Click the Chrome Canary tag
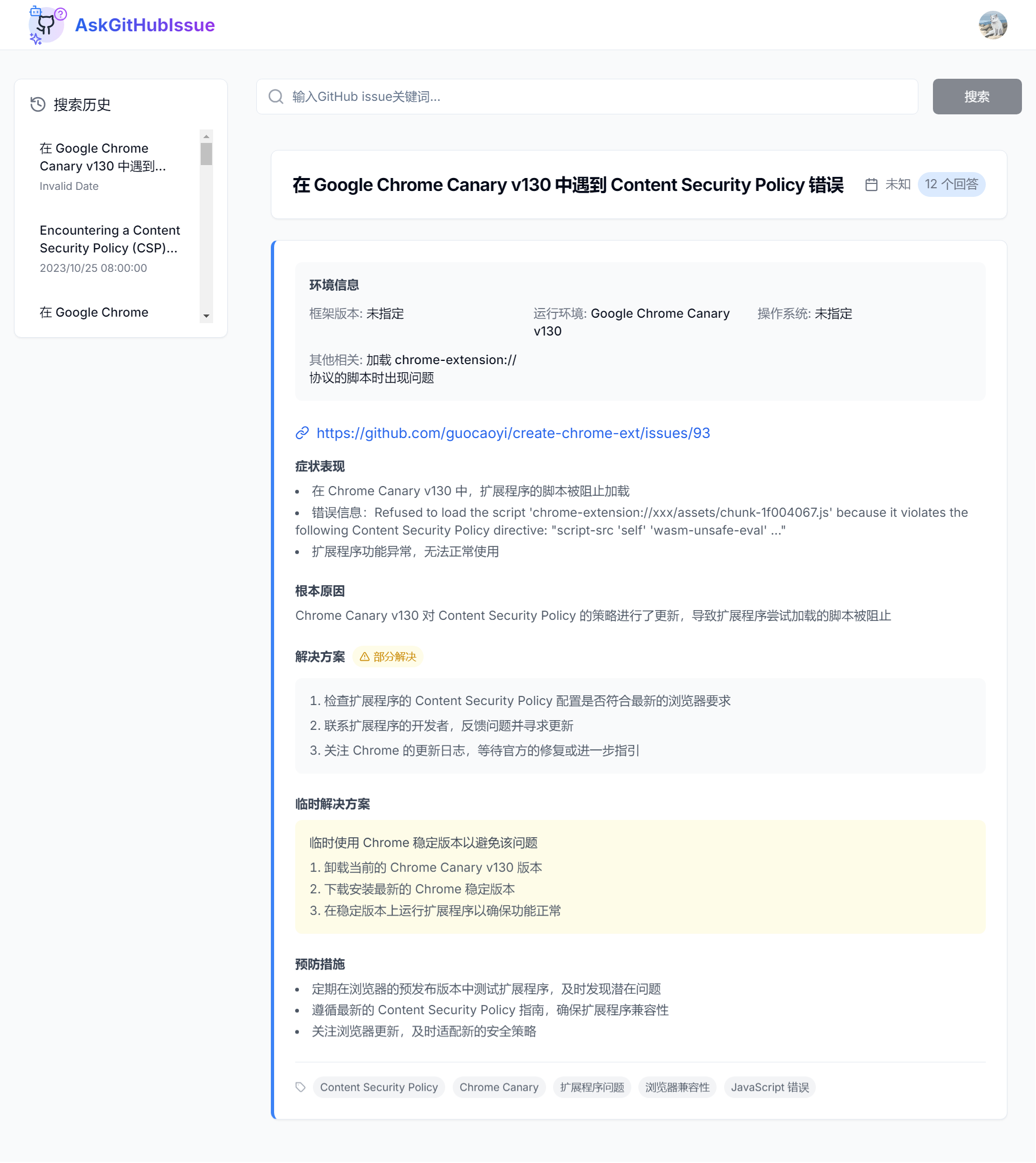 [x=499, y=1087]
